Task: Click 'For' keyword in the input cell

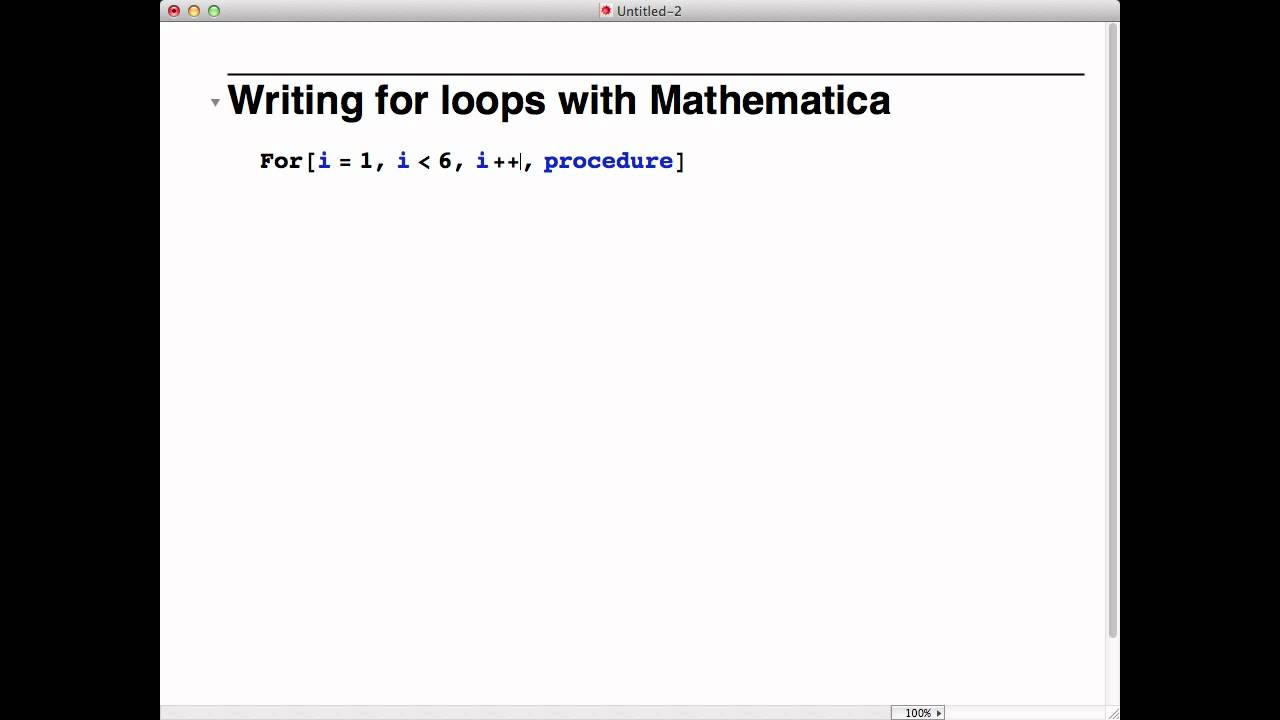Action: [281, 161]
